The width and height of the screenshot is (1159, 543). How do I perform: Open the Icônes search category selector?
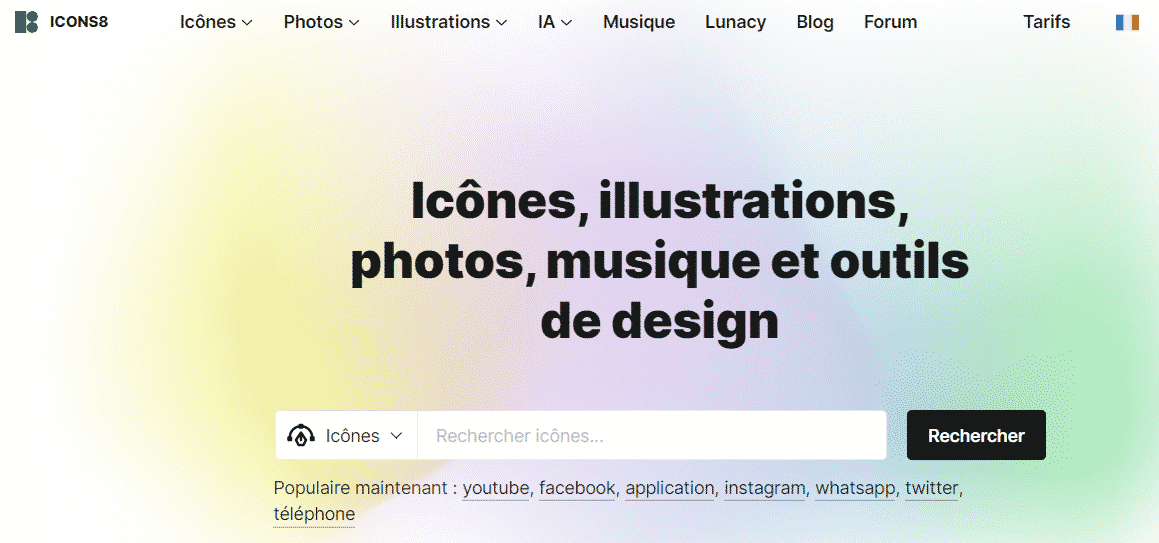coord(347,436)
